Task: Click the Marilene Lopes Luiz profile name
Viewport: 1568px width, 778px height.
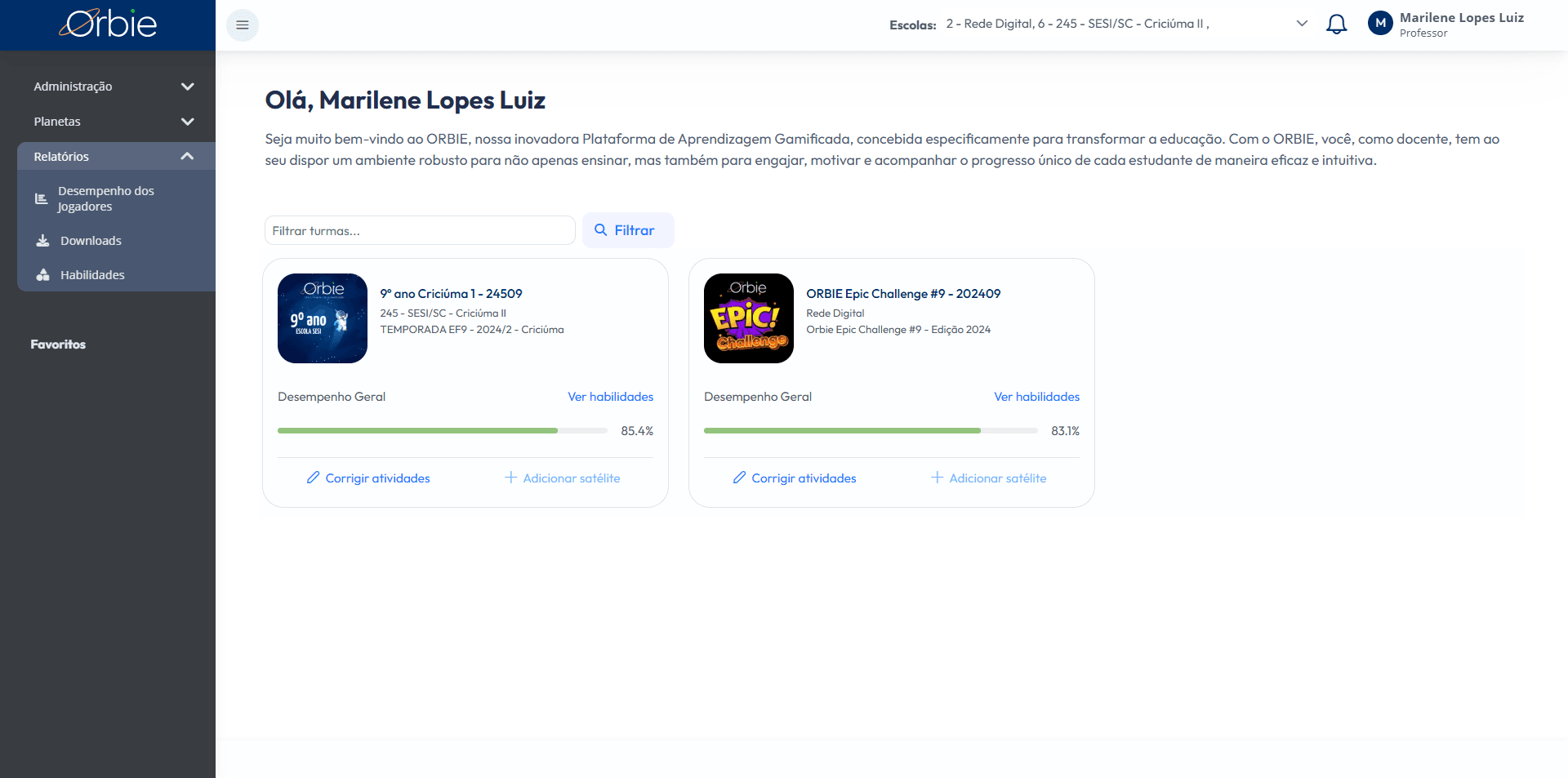Action: pos(1462,17)
